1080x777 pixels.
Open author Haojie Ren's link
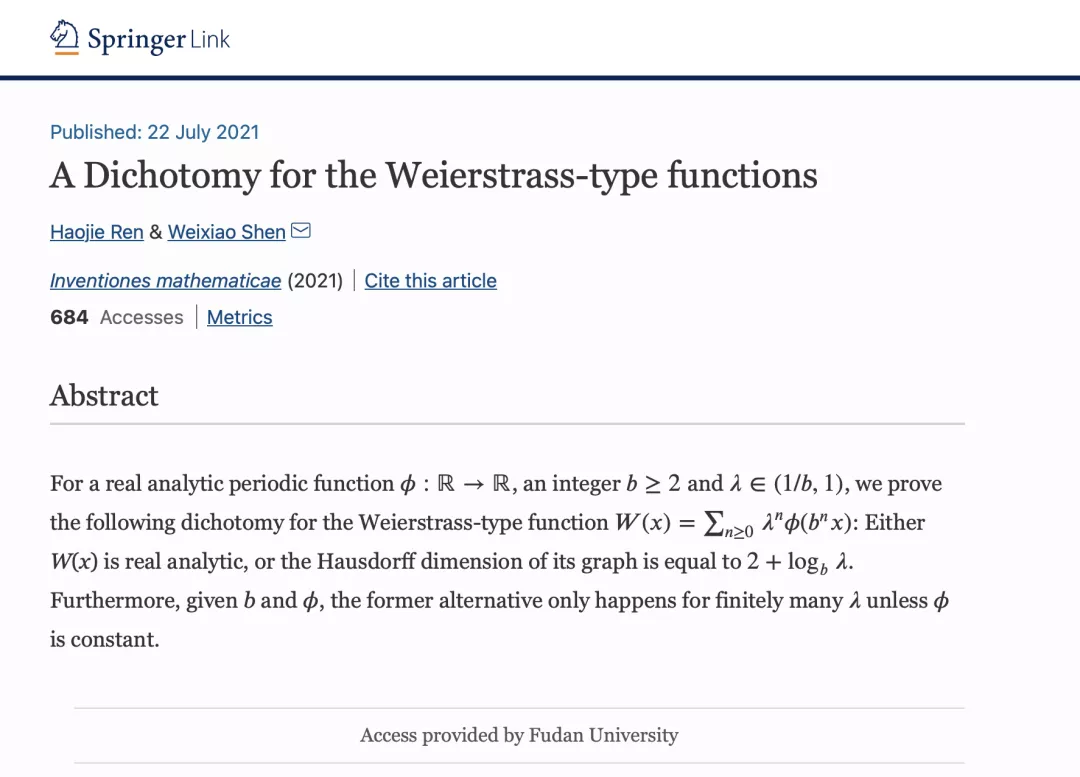click(97, 232)
